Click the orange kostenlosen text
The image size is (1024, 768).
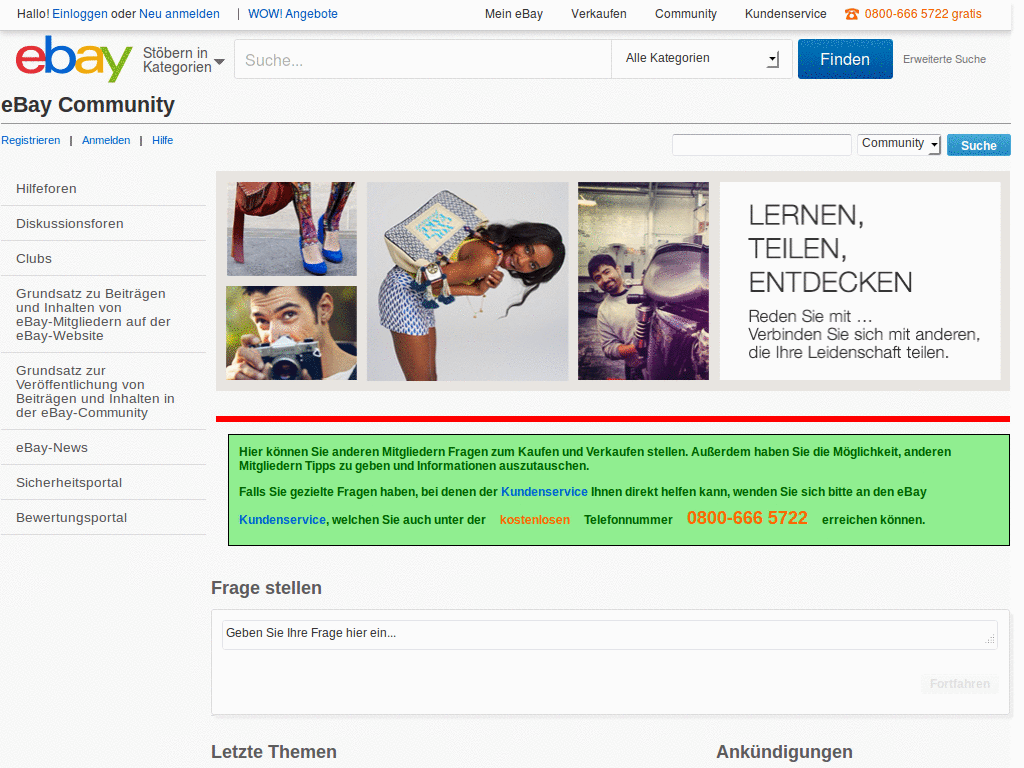click(535, 520)
